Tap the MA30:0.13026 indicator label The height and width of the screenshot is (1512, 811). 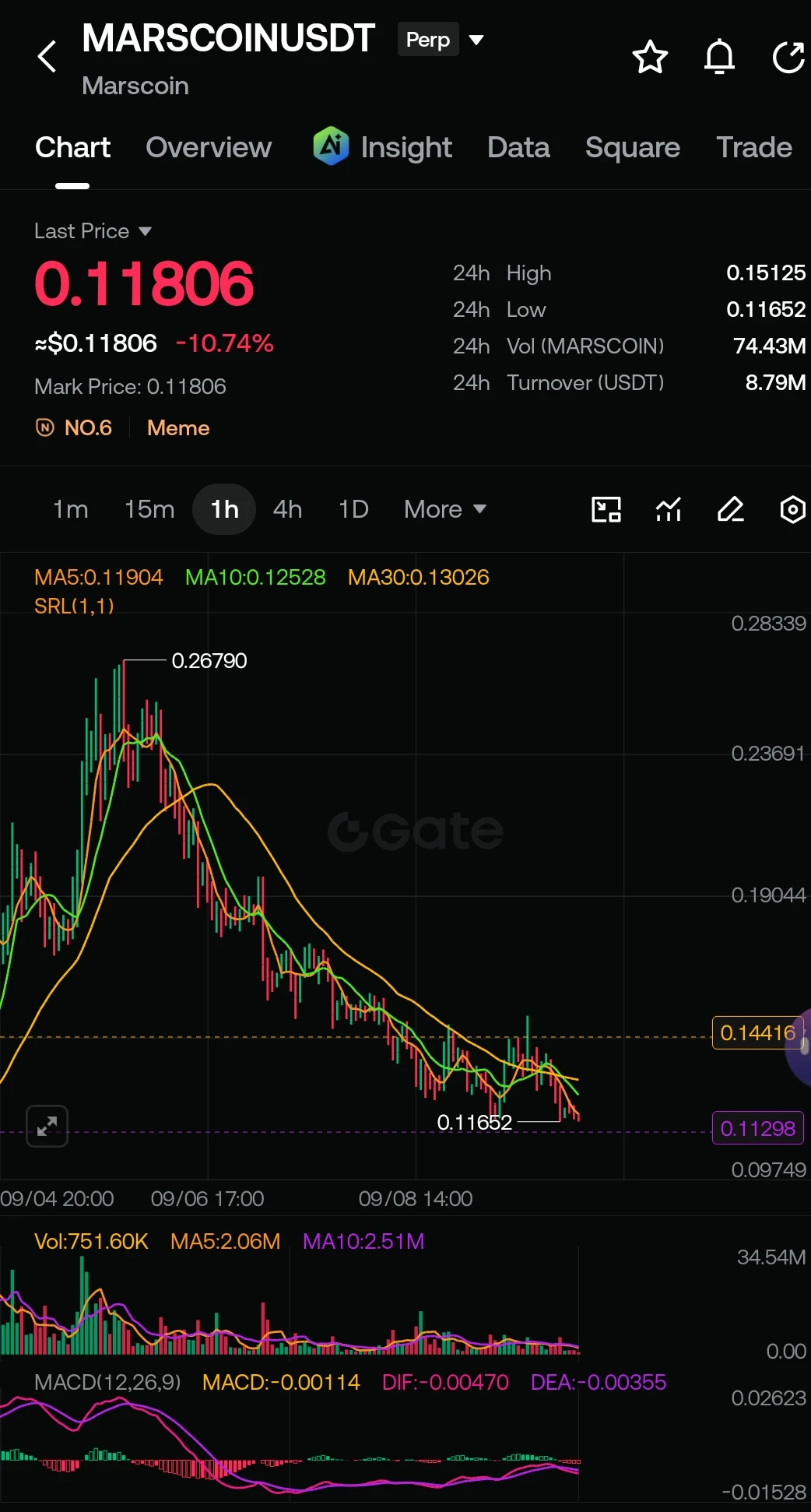click(418, 577)
